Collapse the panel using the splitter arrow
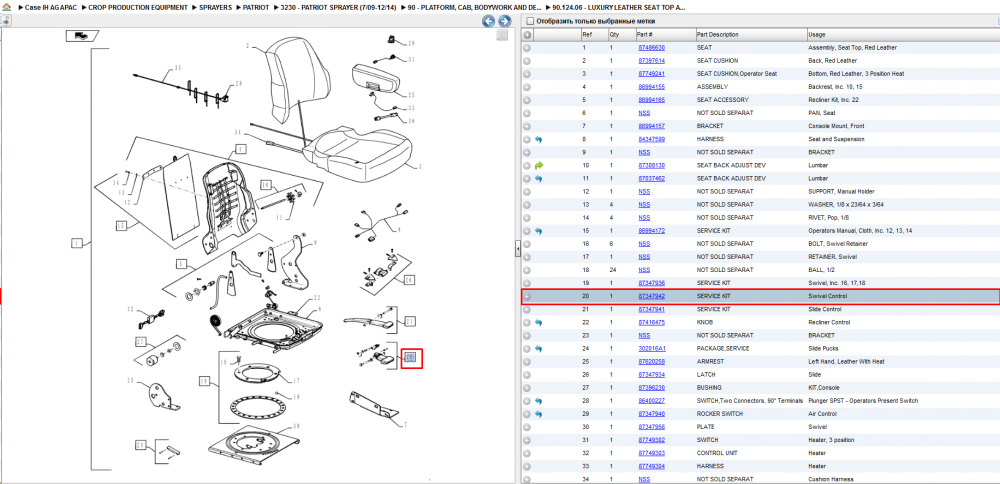The width and height of the screenshot is (1000, 484). [x=518, y=250]
